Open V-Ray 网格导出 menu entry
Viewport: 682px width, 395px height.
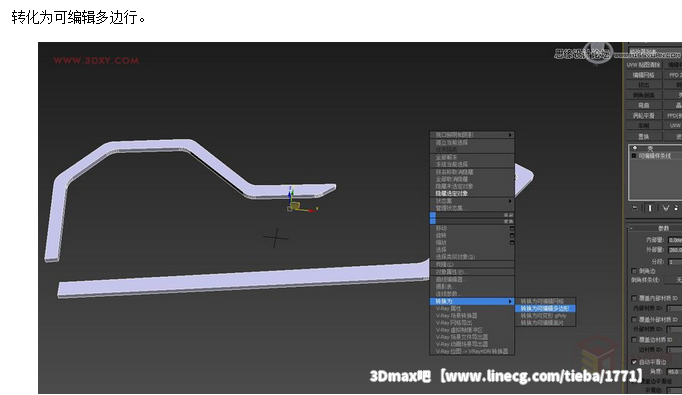[472, 323]
